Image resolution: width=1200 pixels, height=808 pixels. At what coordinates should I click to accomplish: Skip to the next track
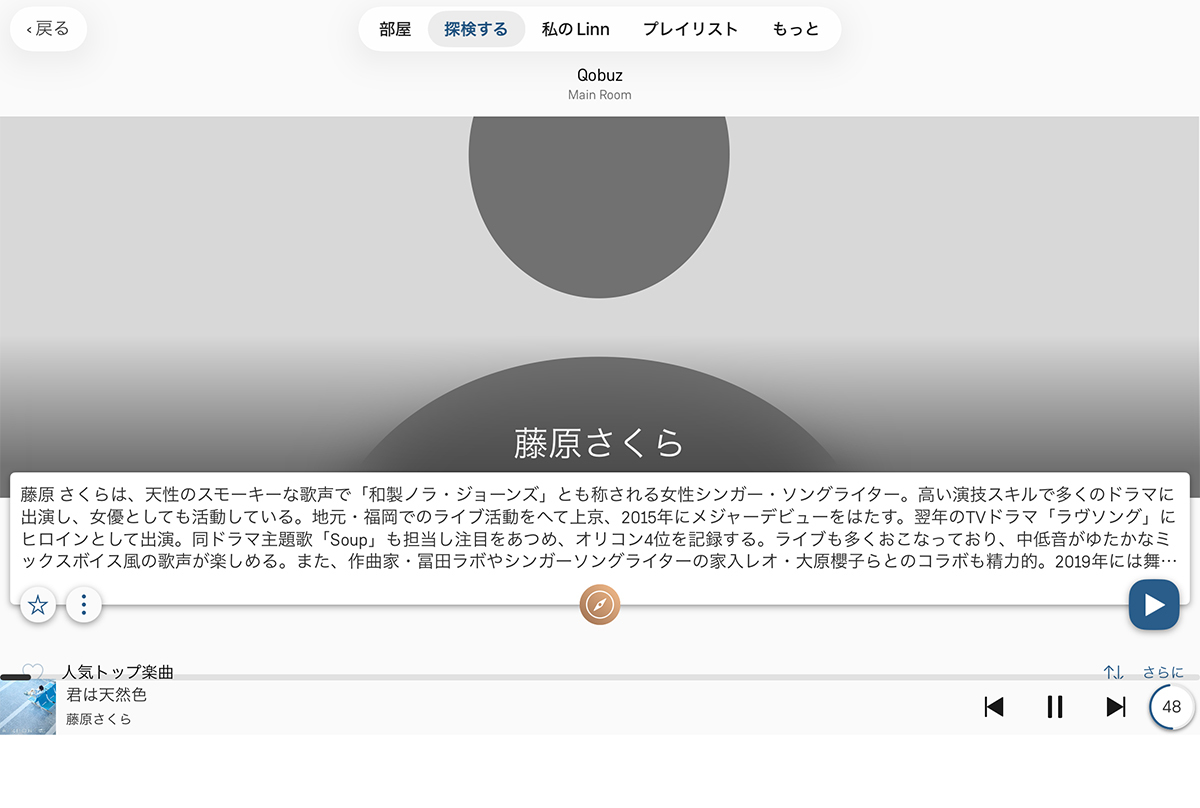point(1116,707)
